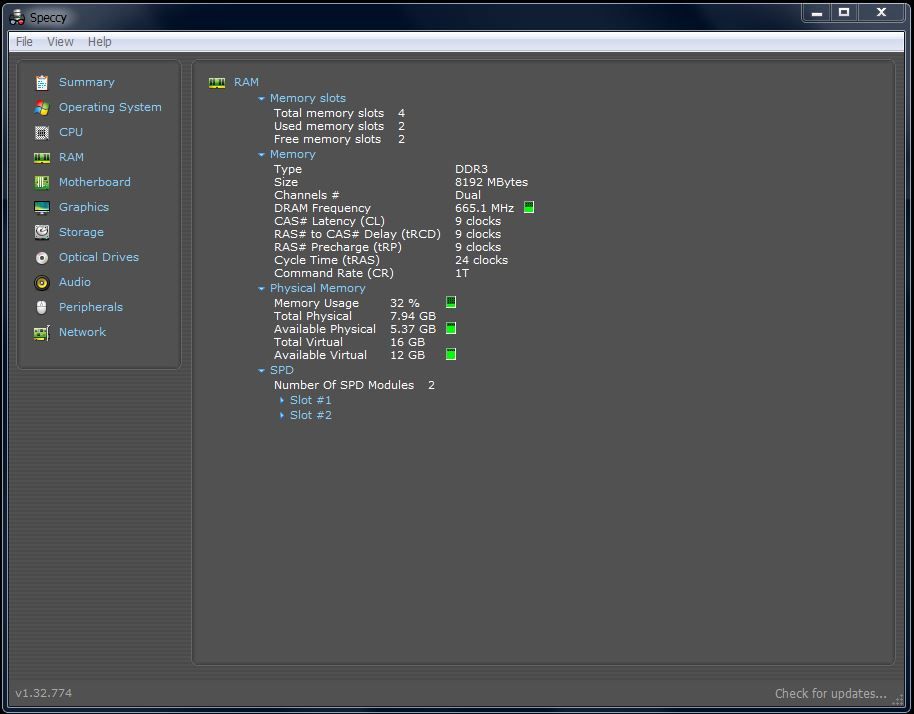Select the 665.1 MHz frequency value

pos(484,208)
